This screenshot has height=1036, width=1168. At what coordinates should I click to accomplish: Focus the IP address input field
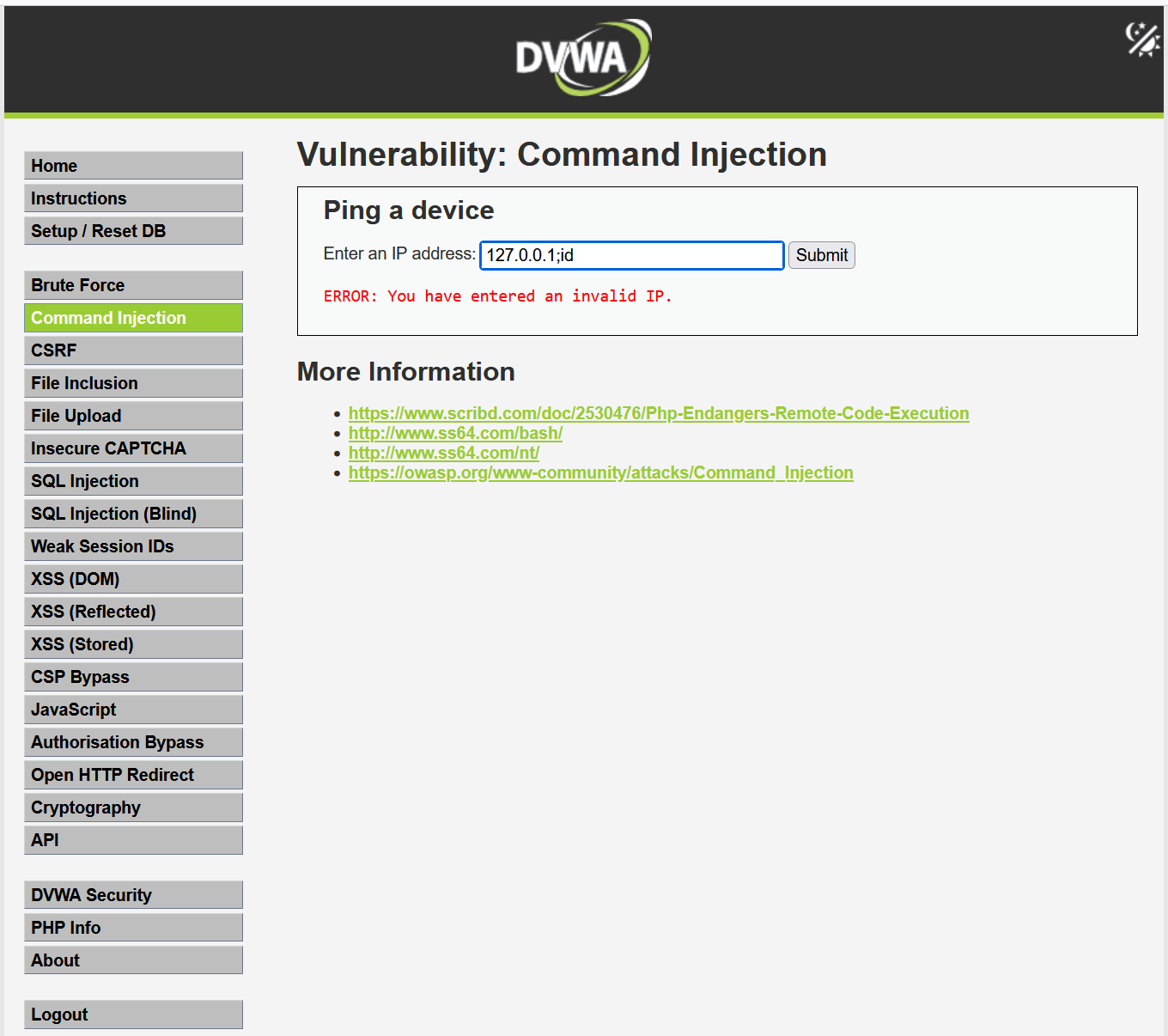tap(631, 255)
